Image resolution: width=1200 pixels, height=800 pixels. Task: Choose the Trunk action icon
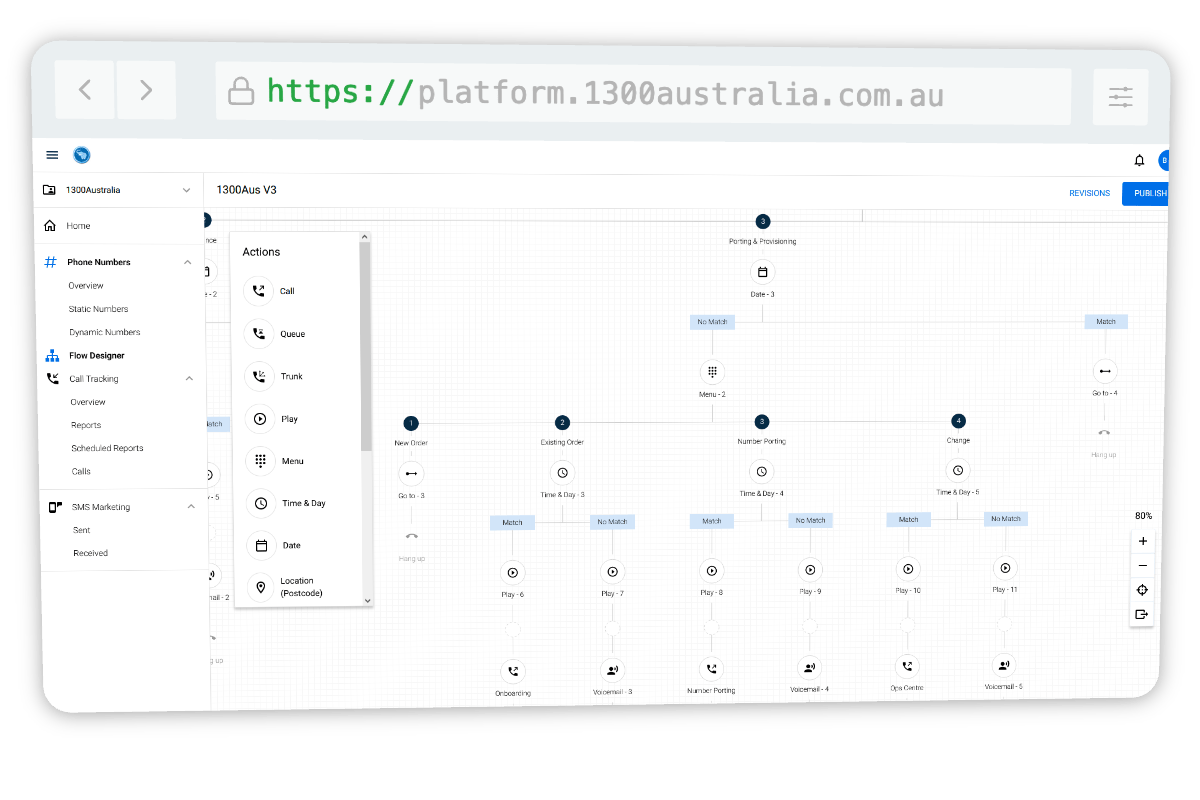point(259,376)
